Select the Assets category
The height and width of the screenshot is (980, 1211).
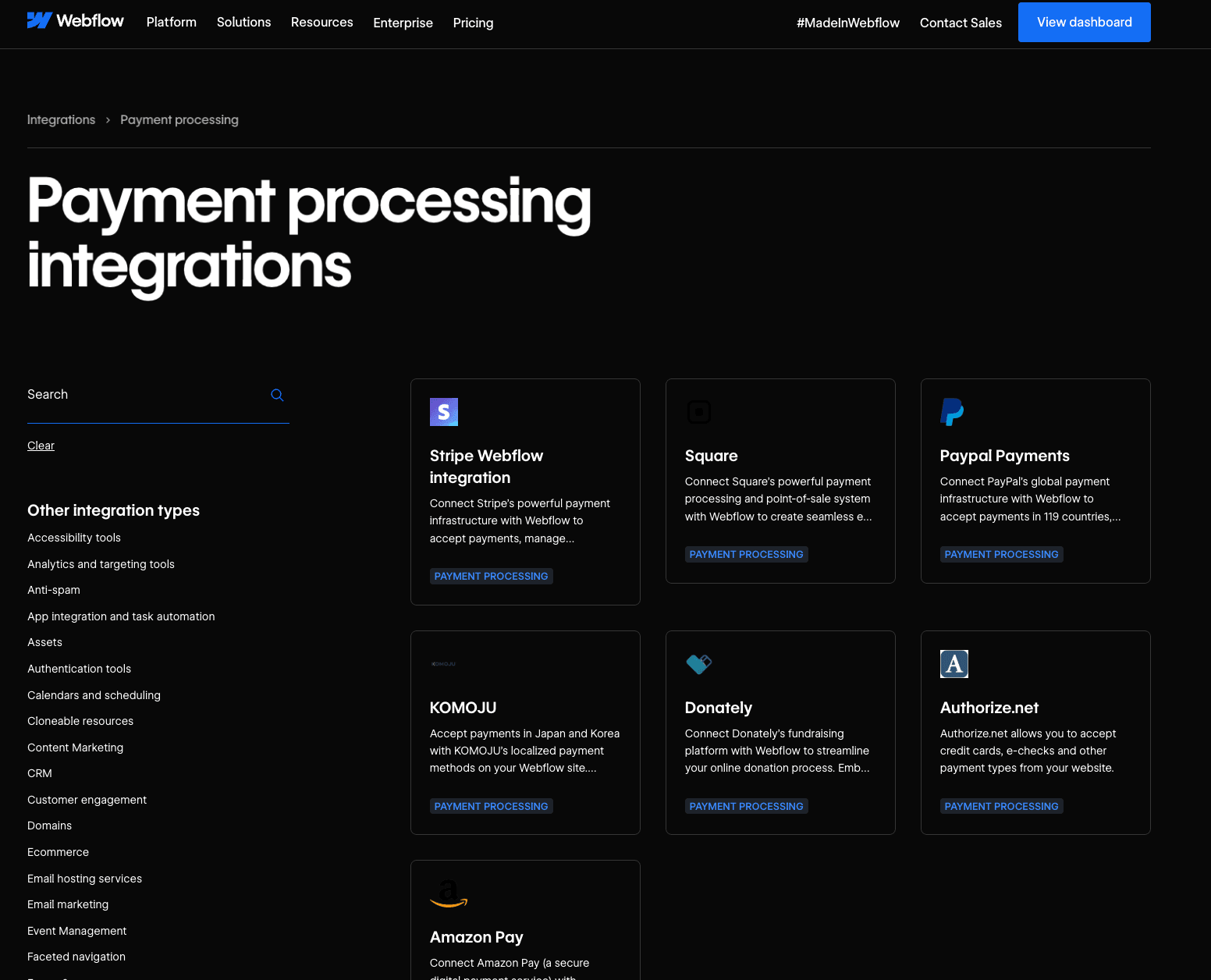(x=44, y=642)
